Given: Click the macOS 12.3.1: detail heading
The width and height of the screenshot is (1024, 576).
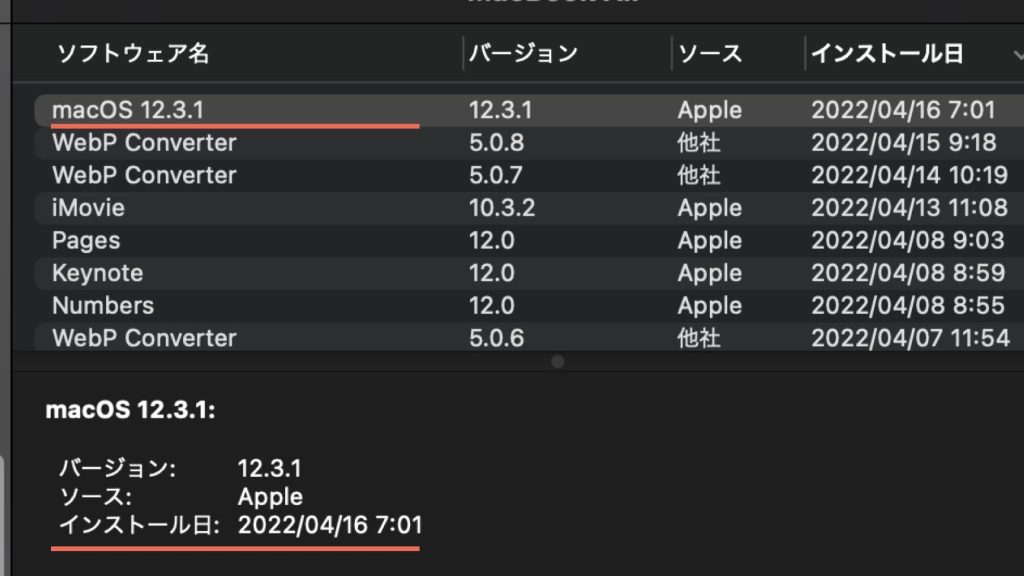Looking at the screenshot, I should (130, 410).
